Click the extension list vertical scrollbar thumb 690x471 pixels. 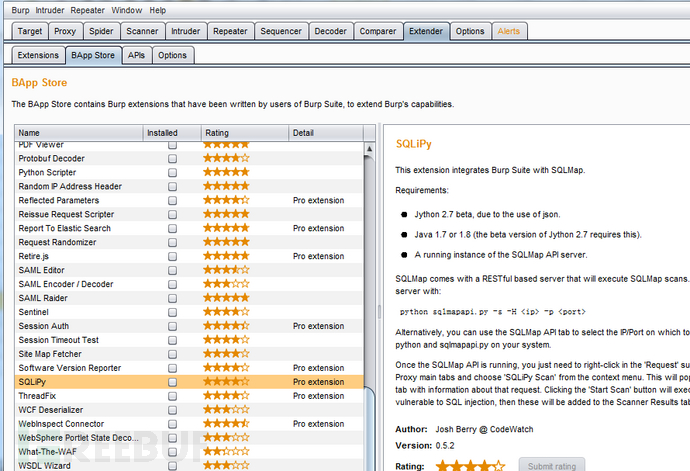[x=370, y=428]
